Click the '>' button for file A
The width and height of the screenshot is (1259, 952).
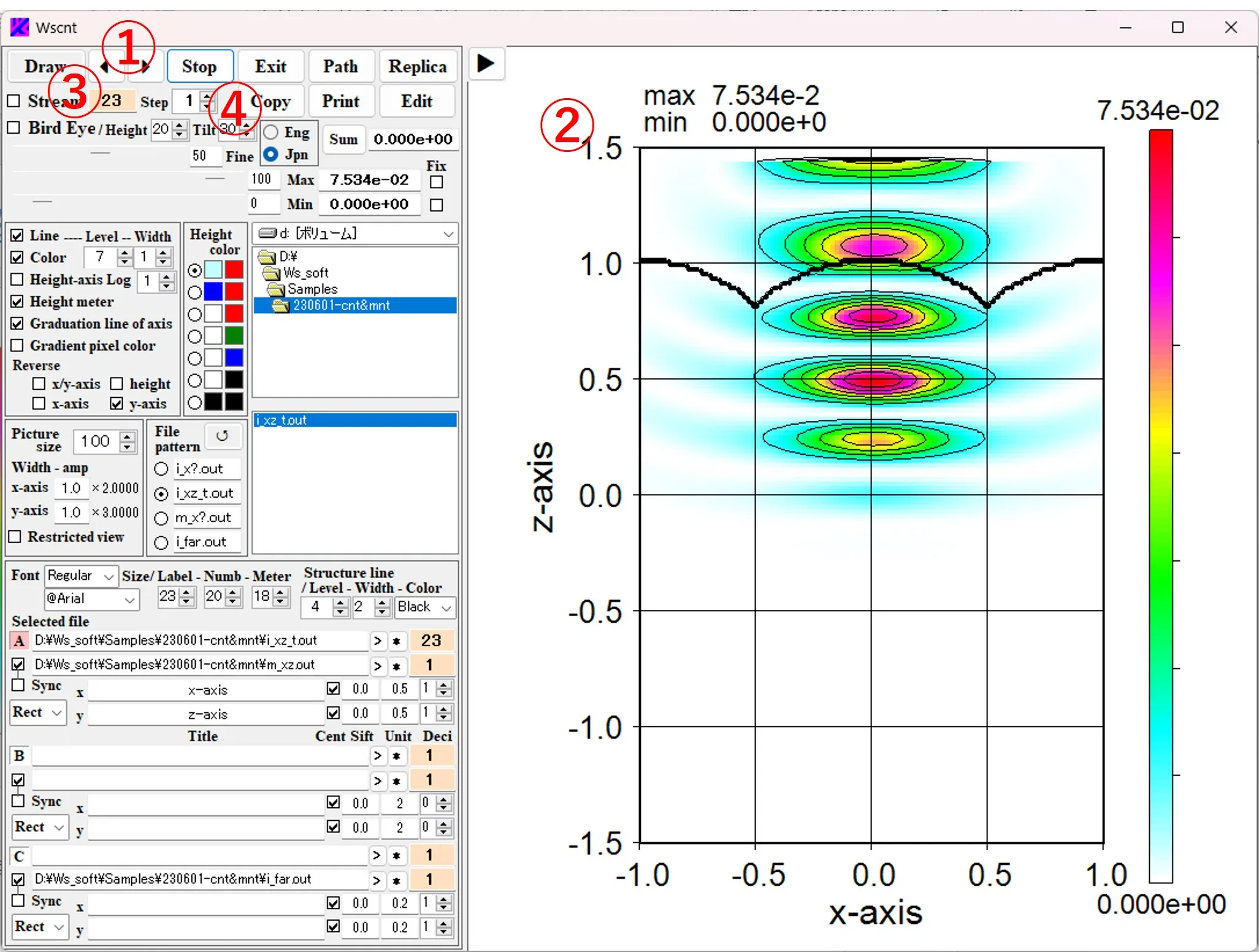378,641
